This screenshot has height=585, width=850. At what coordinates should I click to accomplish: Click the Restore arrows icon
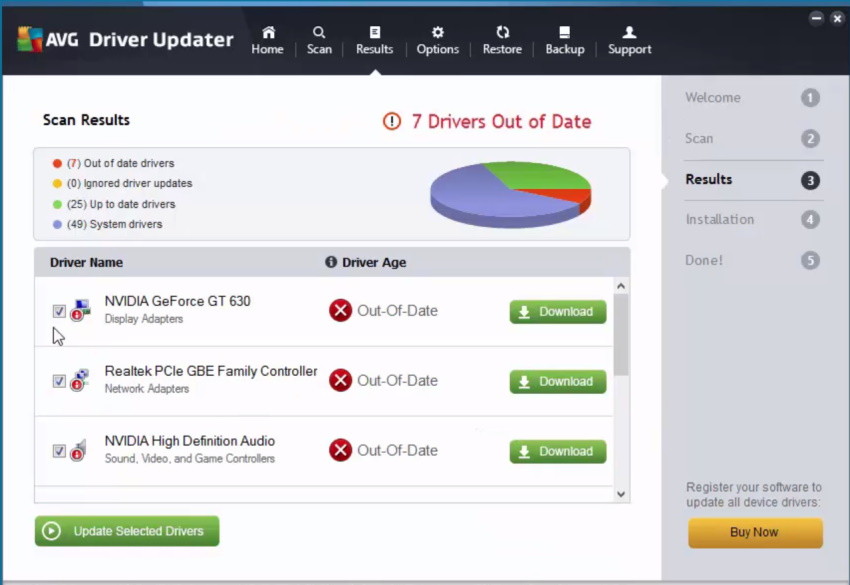tap(502, 32)
